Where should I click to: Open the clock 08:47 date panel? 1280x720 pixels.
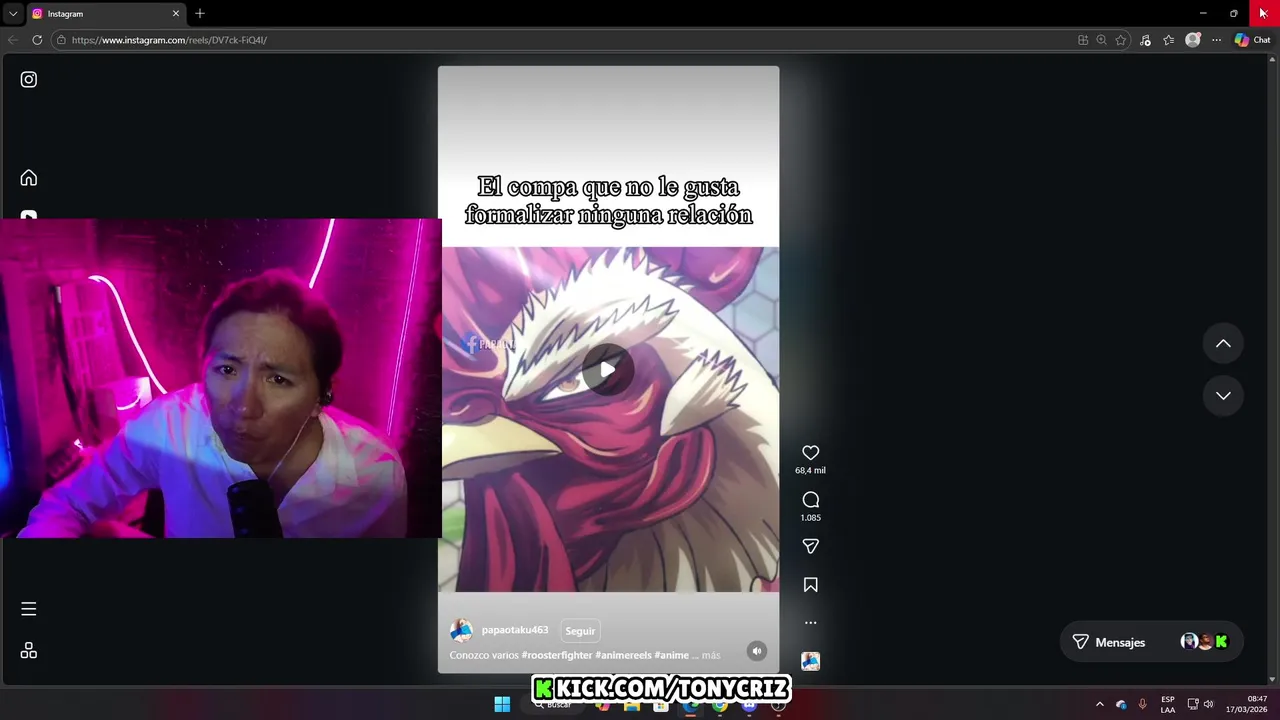[1247, 704]
